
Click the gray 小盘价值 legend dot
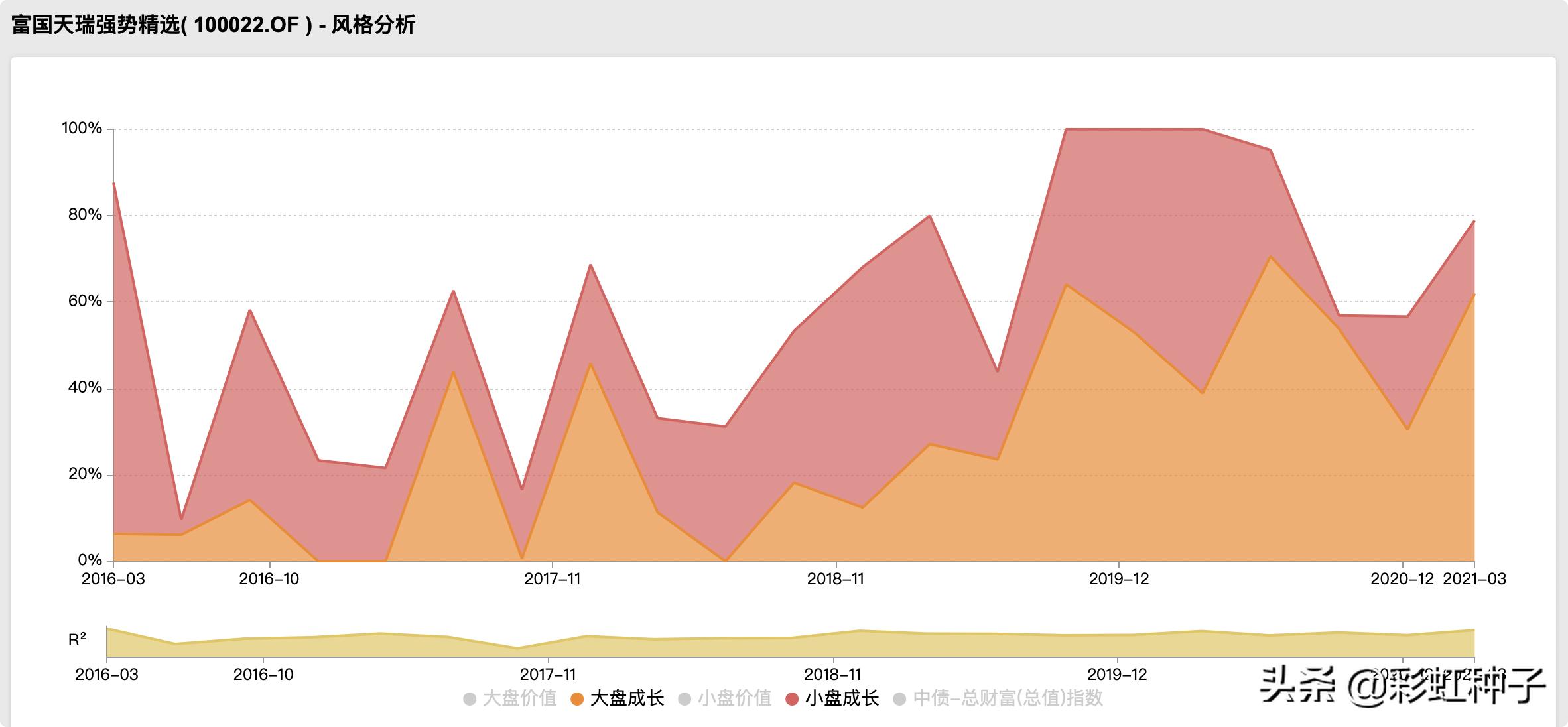coord(685,699)
